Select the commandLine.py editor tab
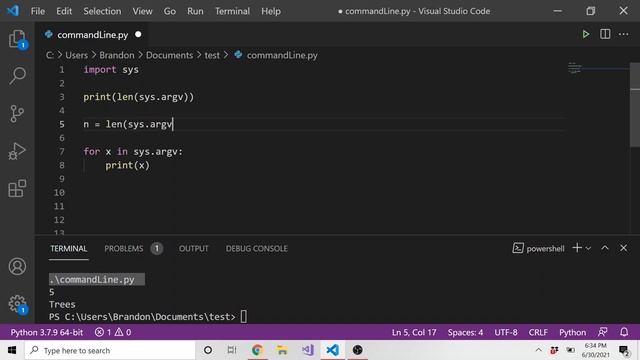This screenshot has height=360, width=640. point(93,35)
